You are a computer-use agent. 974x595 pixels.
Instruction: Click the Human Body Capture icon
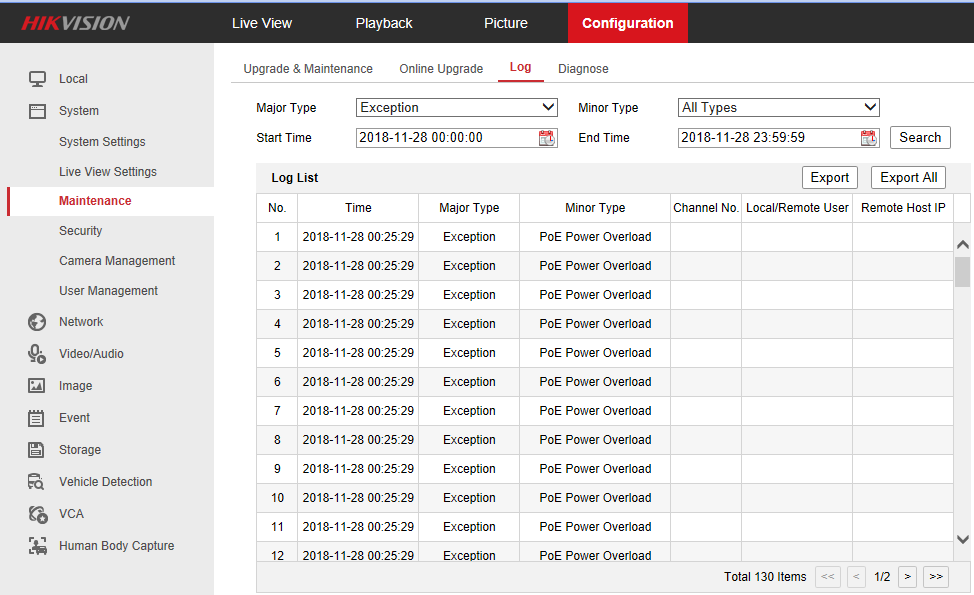click(x=37, y=546)
